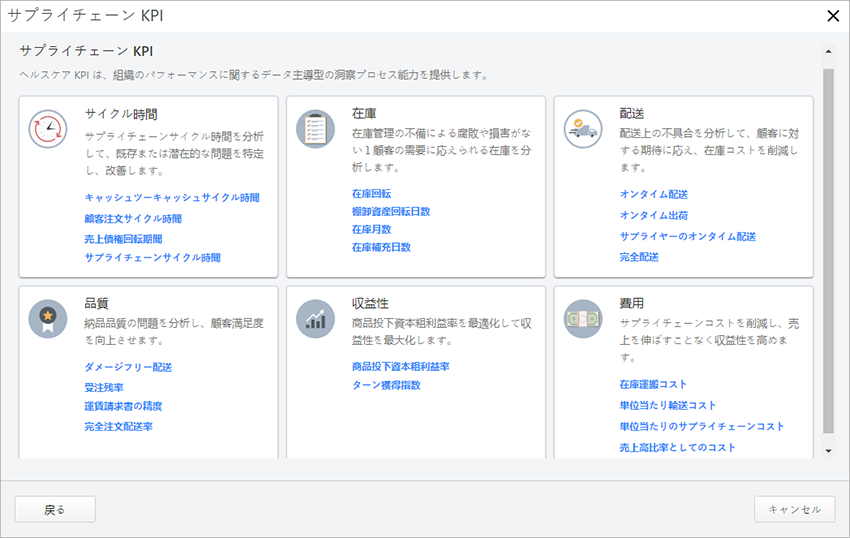Image resolution: width=850 pixels, height=538 pixels.
Task: Click the 在庫 clipboard checklist icon
Action: coord(315,129)
